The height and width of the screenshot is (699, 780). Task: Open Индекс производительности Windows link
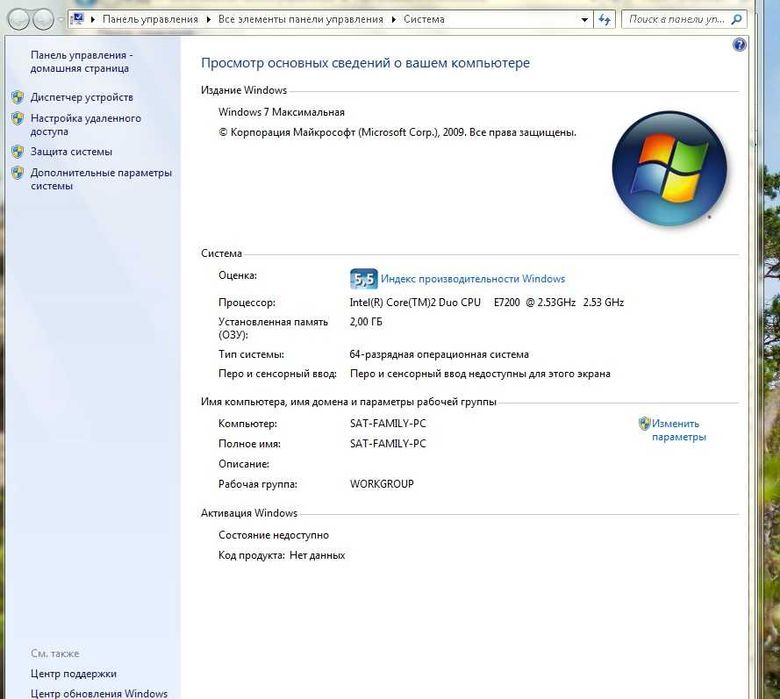(473, 279)
